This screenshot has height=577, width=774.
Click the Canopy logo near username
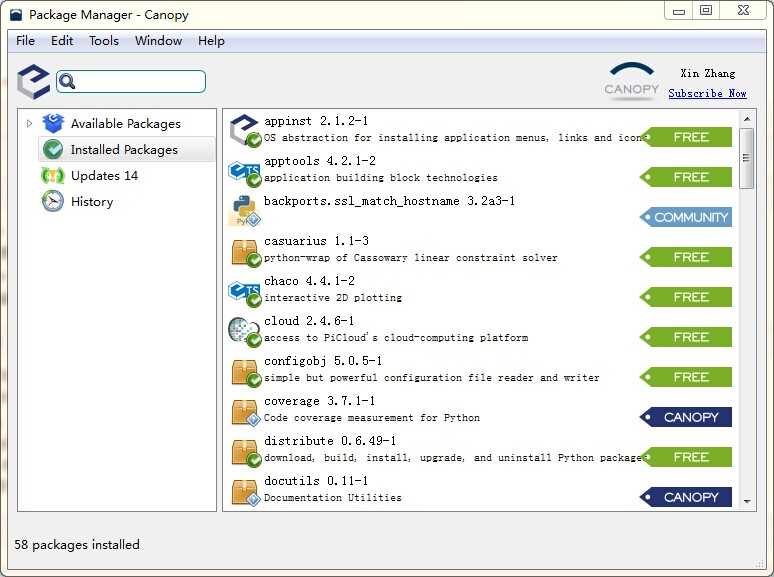(x=631, y=81)
